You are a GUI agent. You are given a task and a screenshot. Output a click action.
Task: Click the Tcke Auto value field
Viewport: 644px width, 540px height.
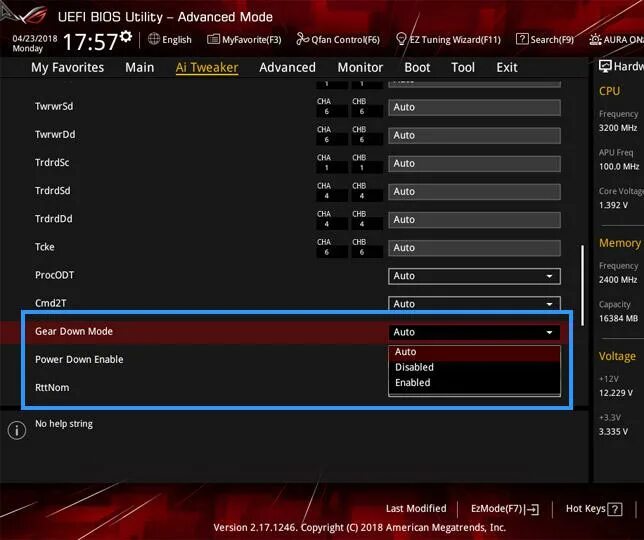tap(474, 248)
